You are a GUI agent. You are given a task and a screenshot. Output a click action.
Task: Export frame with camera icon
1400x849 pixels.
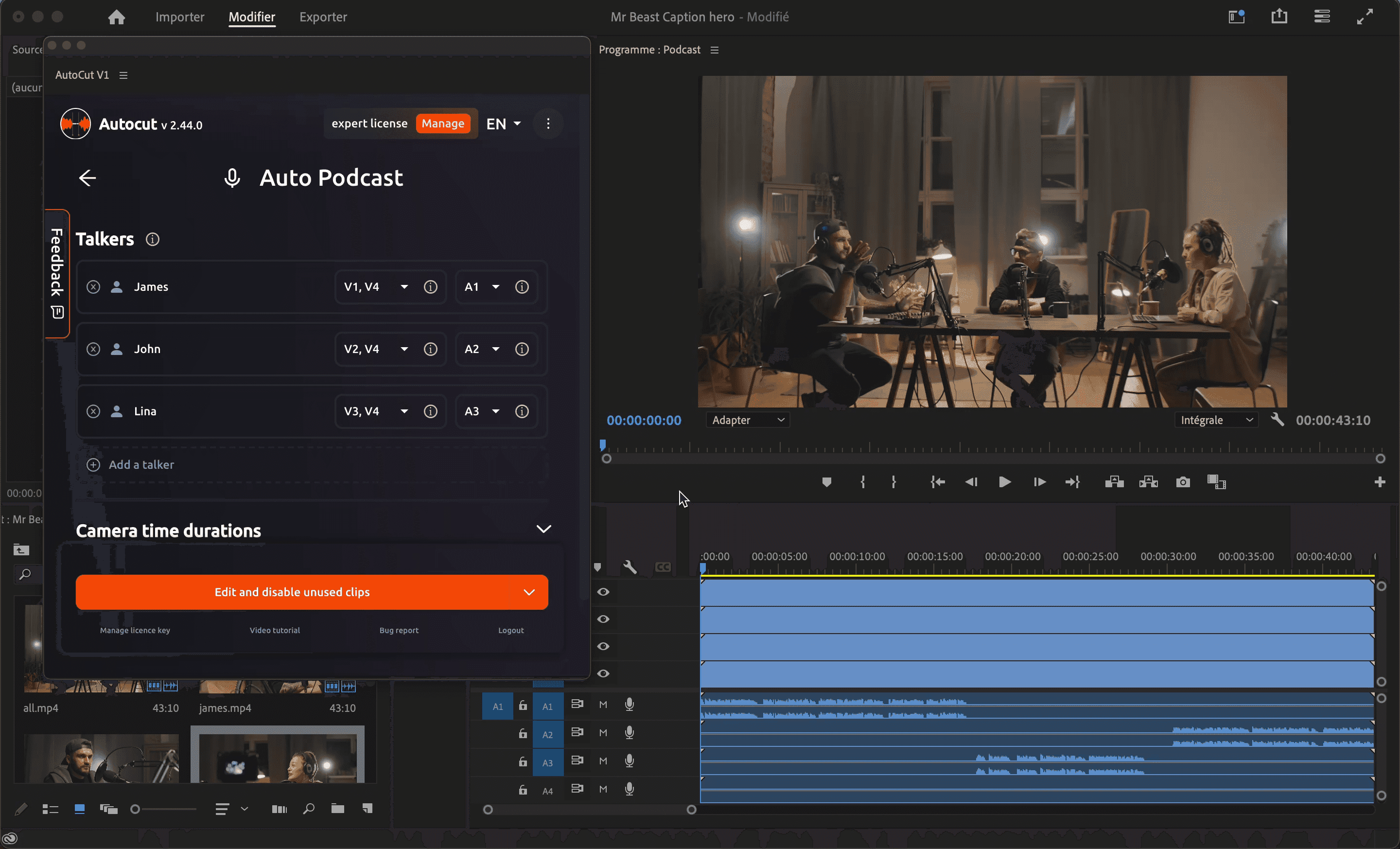tap(1183, 482)
